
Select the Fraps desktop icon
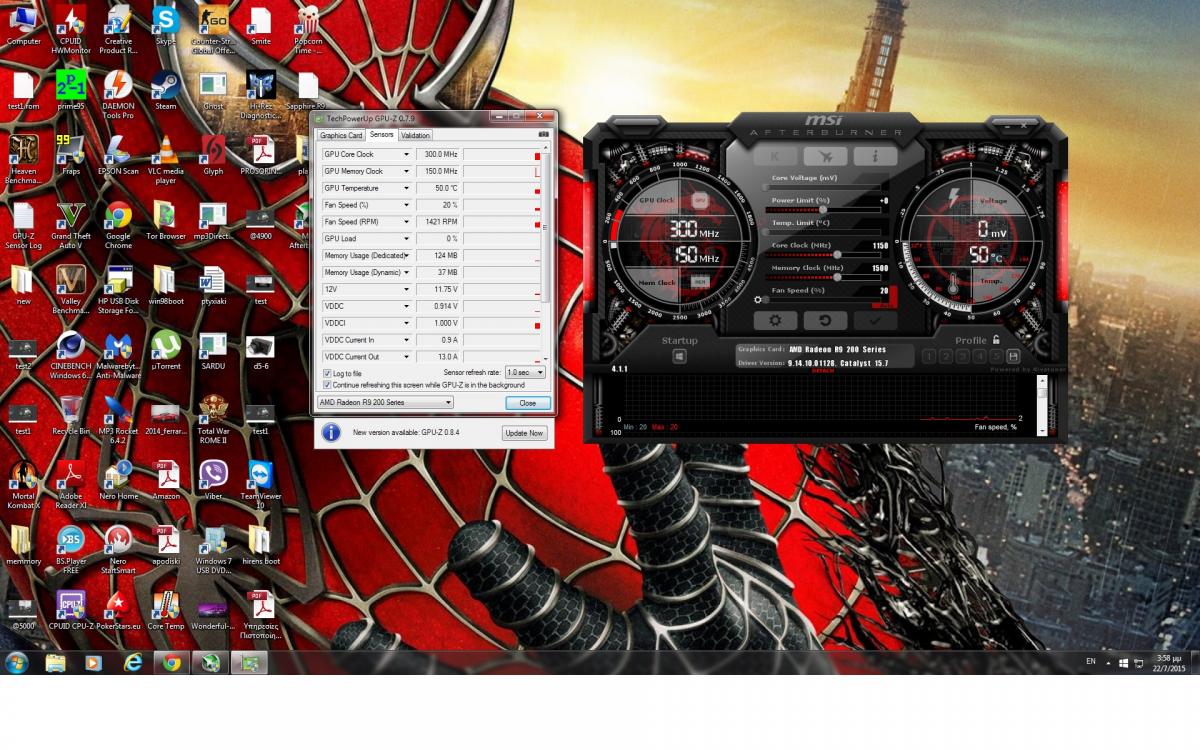click(x=71, y=154)
